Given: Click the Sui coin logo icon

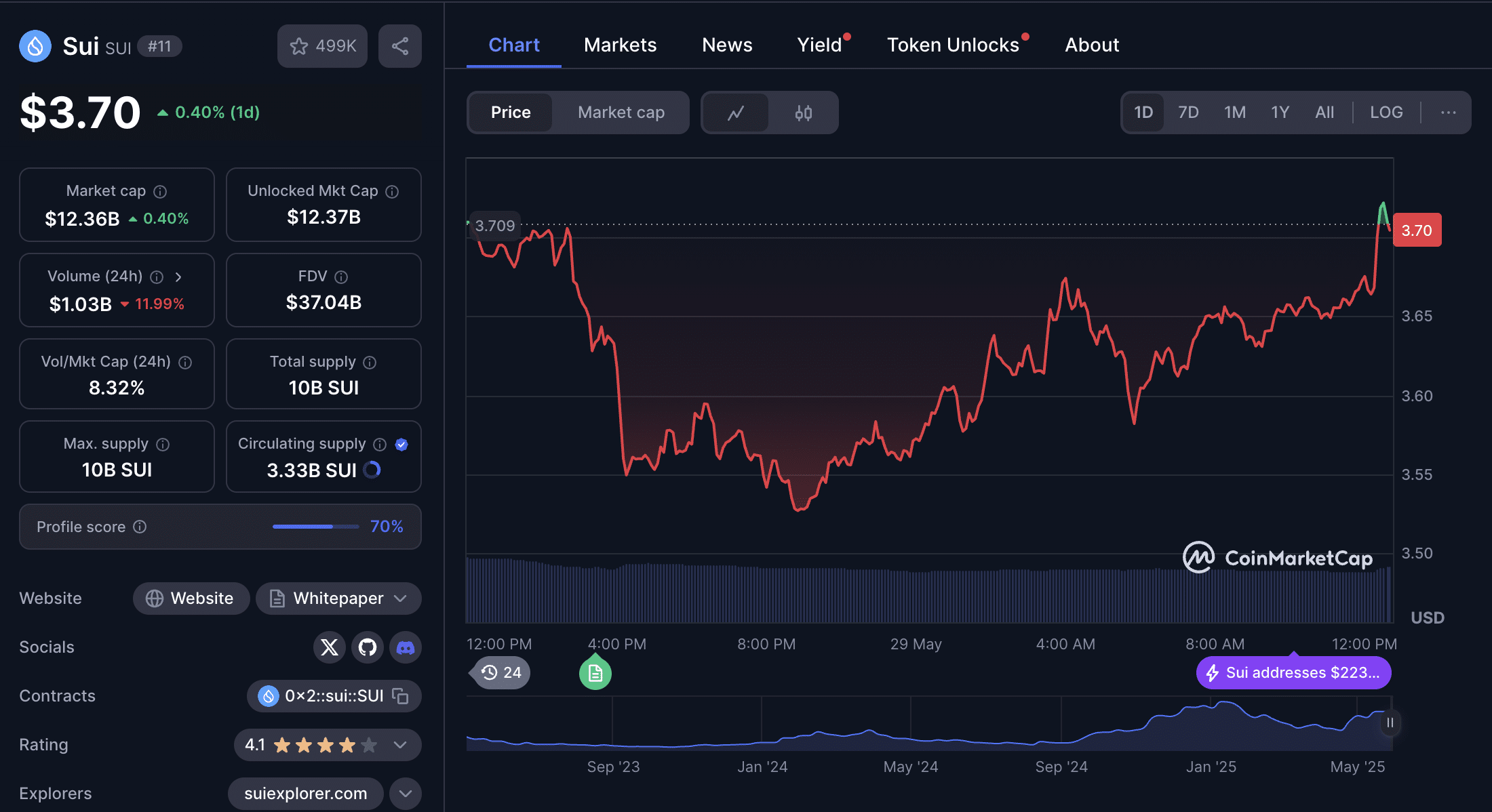Looking at the screenshot, I should 35,46.
